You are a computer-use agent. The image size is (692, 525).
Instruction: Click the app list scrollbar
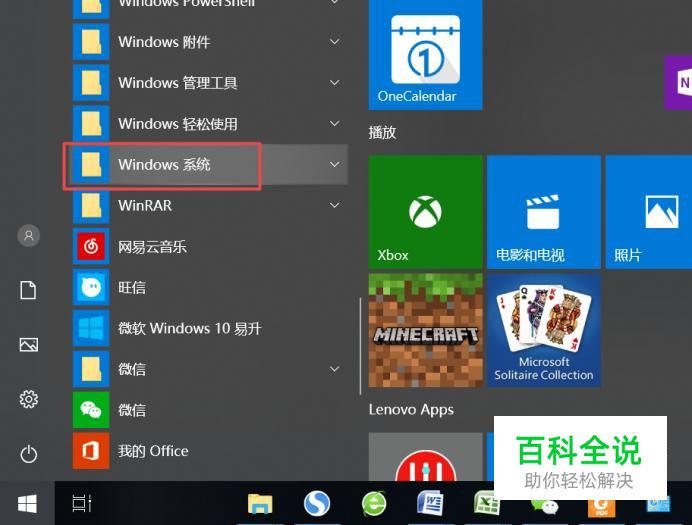pyautogui.click(x=361, y=346)
